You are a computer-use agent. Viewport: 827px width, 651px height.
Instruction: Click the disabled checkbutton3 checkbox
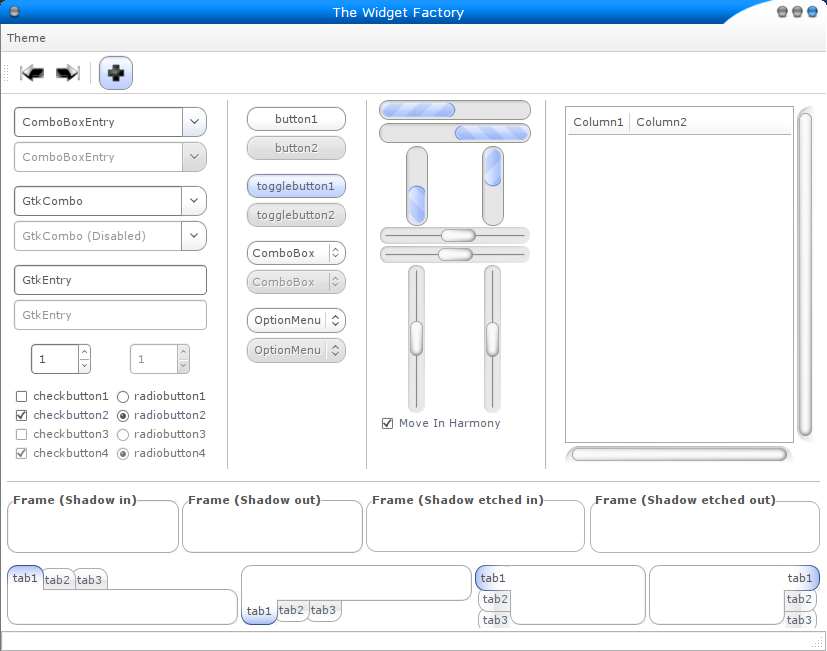coord(22,434)
